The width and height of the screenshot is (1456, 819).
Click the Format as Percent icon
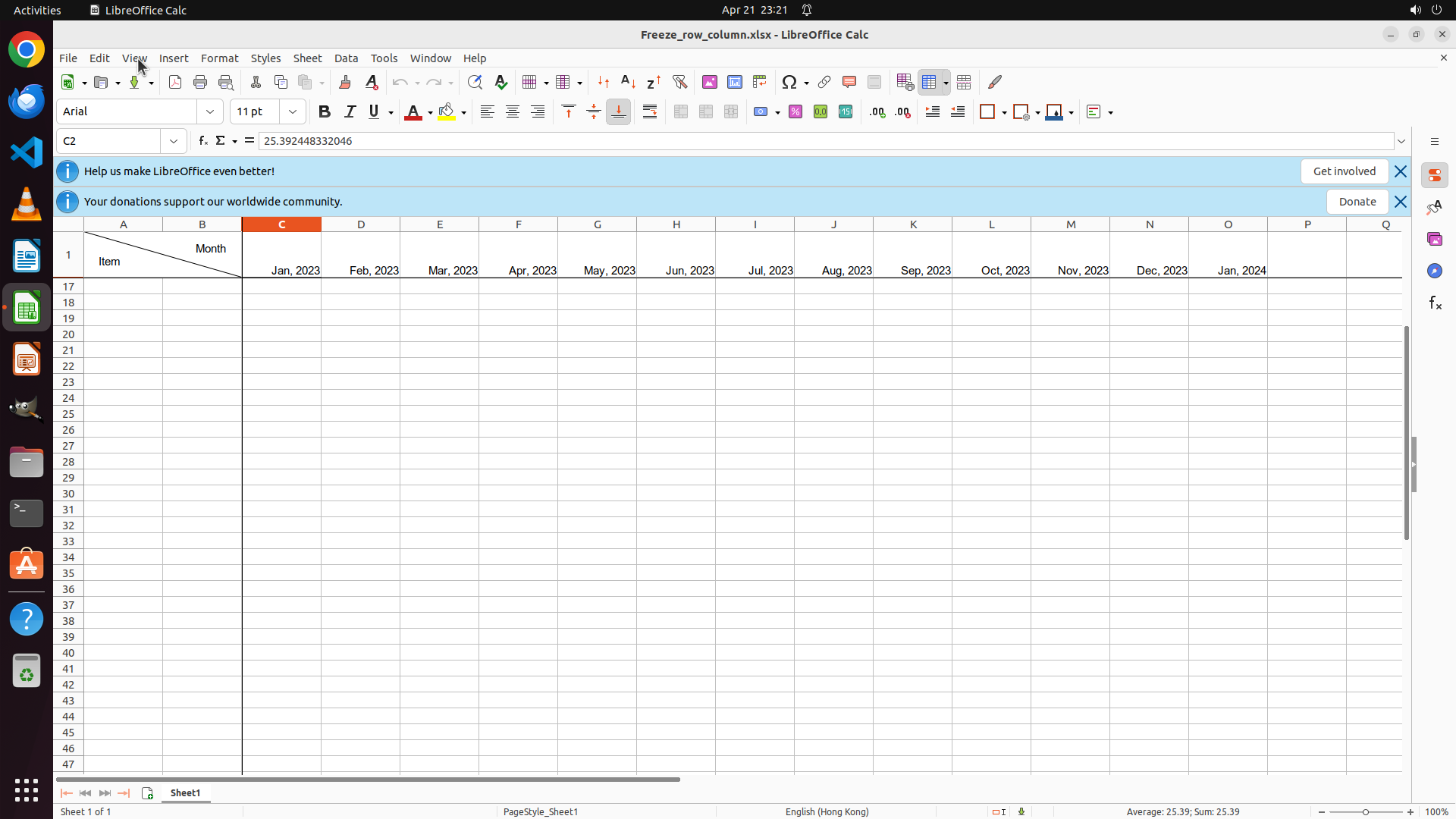[x=795, y=112]
